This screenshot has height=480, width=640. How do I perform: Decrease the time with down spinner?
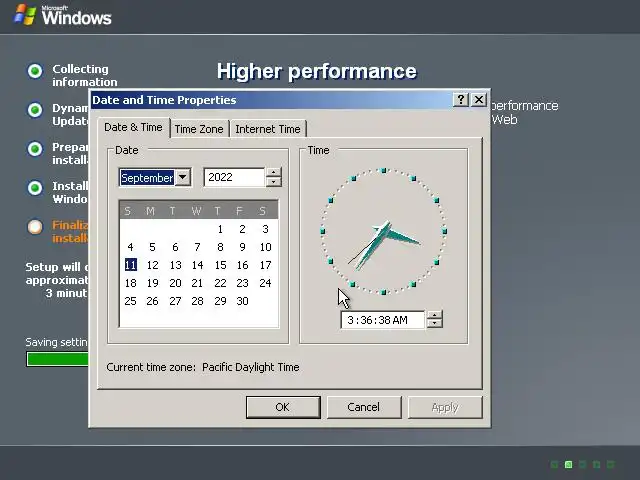[x=434, y=324]
